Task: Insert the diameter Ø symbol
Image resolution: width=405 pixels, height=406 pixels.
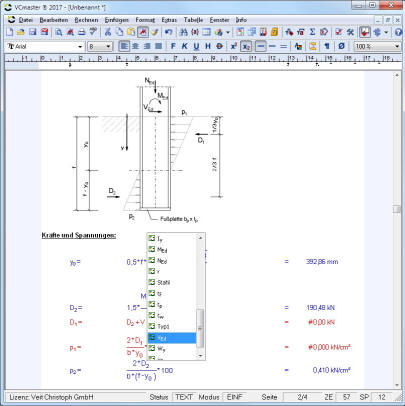Action: click(x=341, y=46)
